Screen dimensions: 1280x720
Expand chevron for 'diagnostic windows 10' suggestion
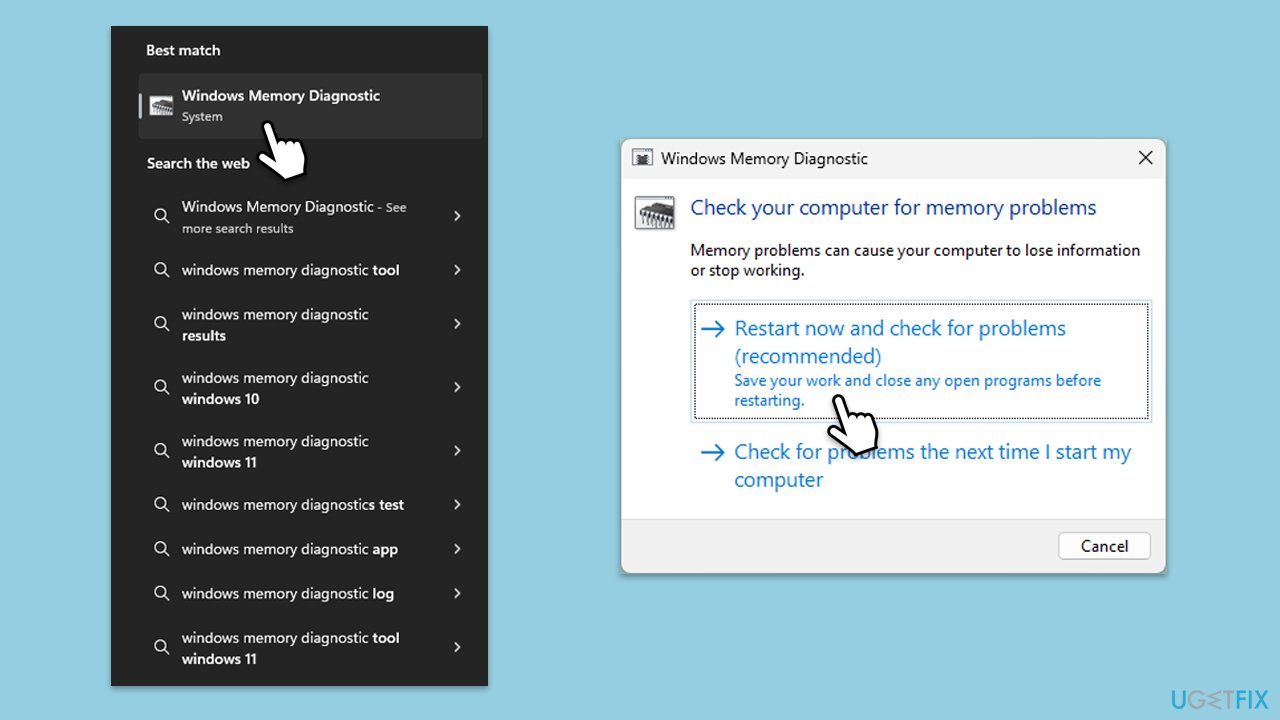tap(457, 387)
